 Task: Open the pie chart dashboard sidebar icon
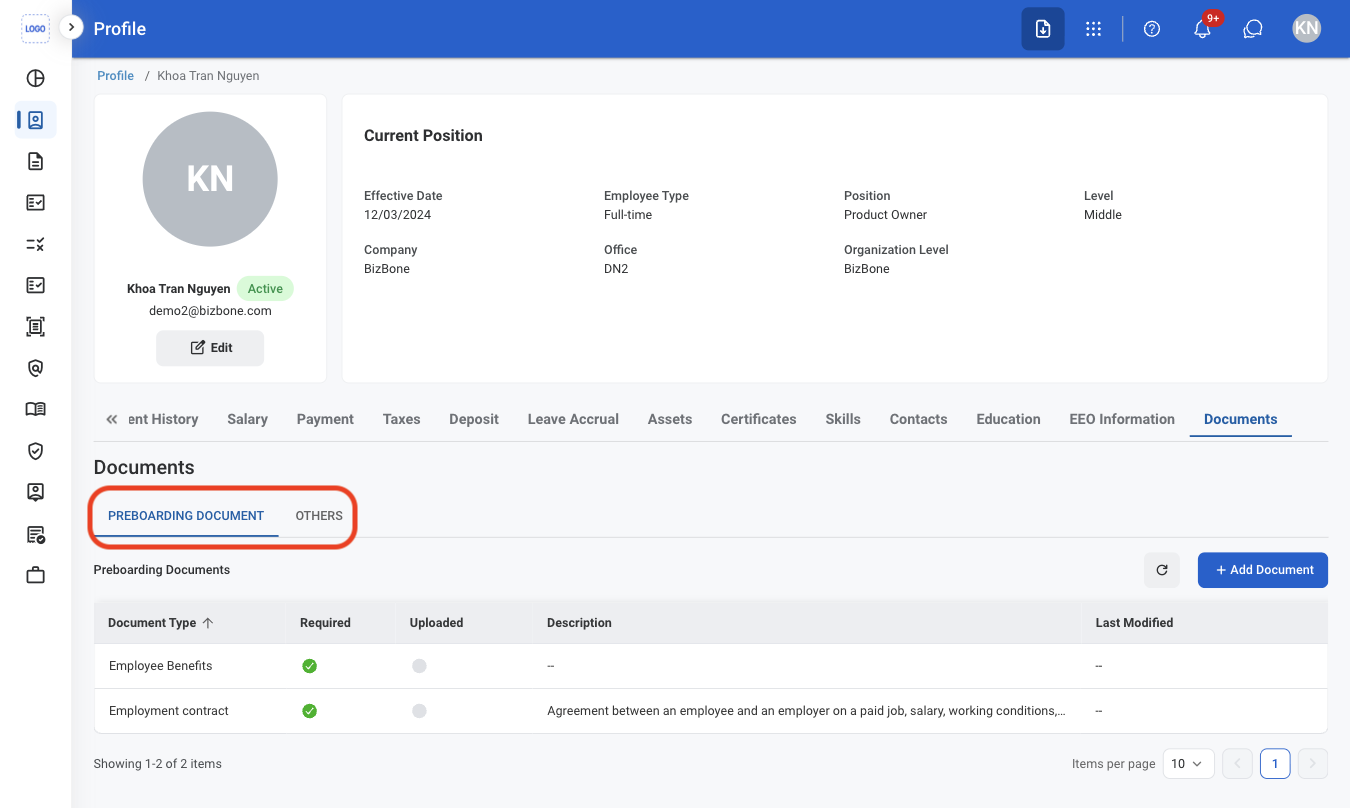click(x=36, y=78)
